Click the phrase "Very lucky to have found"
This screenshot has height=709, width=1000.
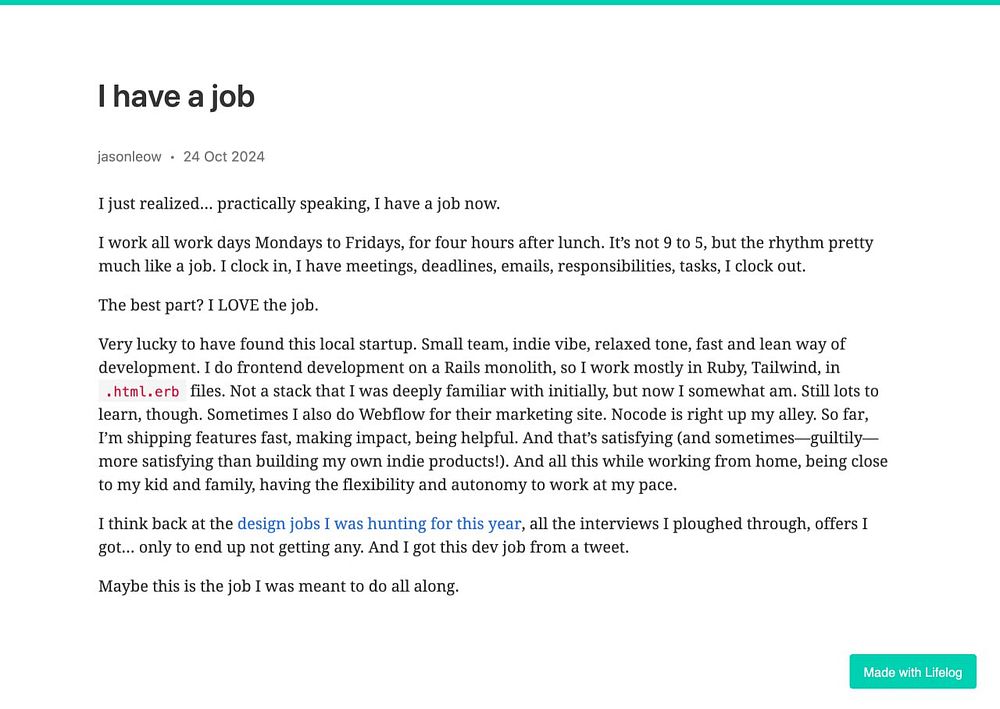pyautogui.click(x=190, y=344)
